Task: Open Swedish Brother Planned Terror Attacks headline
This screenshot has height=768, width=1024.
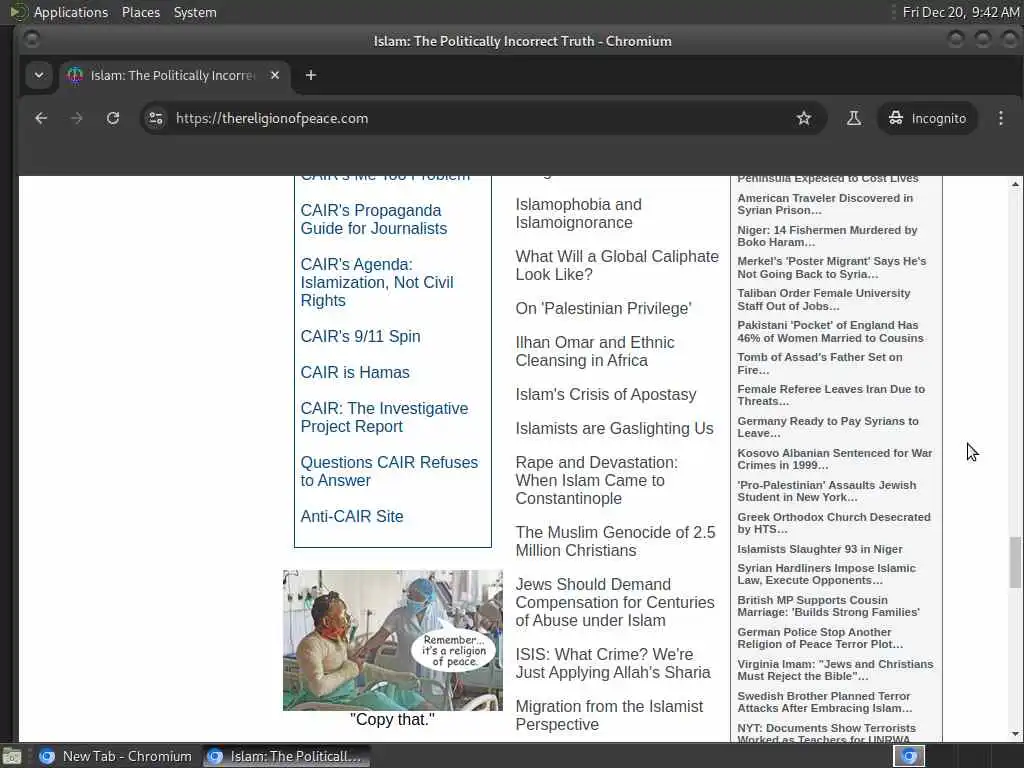Action: 825,702
